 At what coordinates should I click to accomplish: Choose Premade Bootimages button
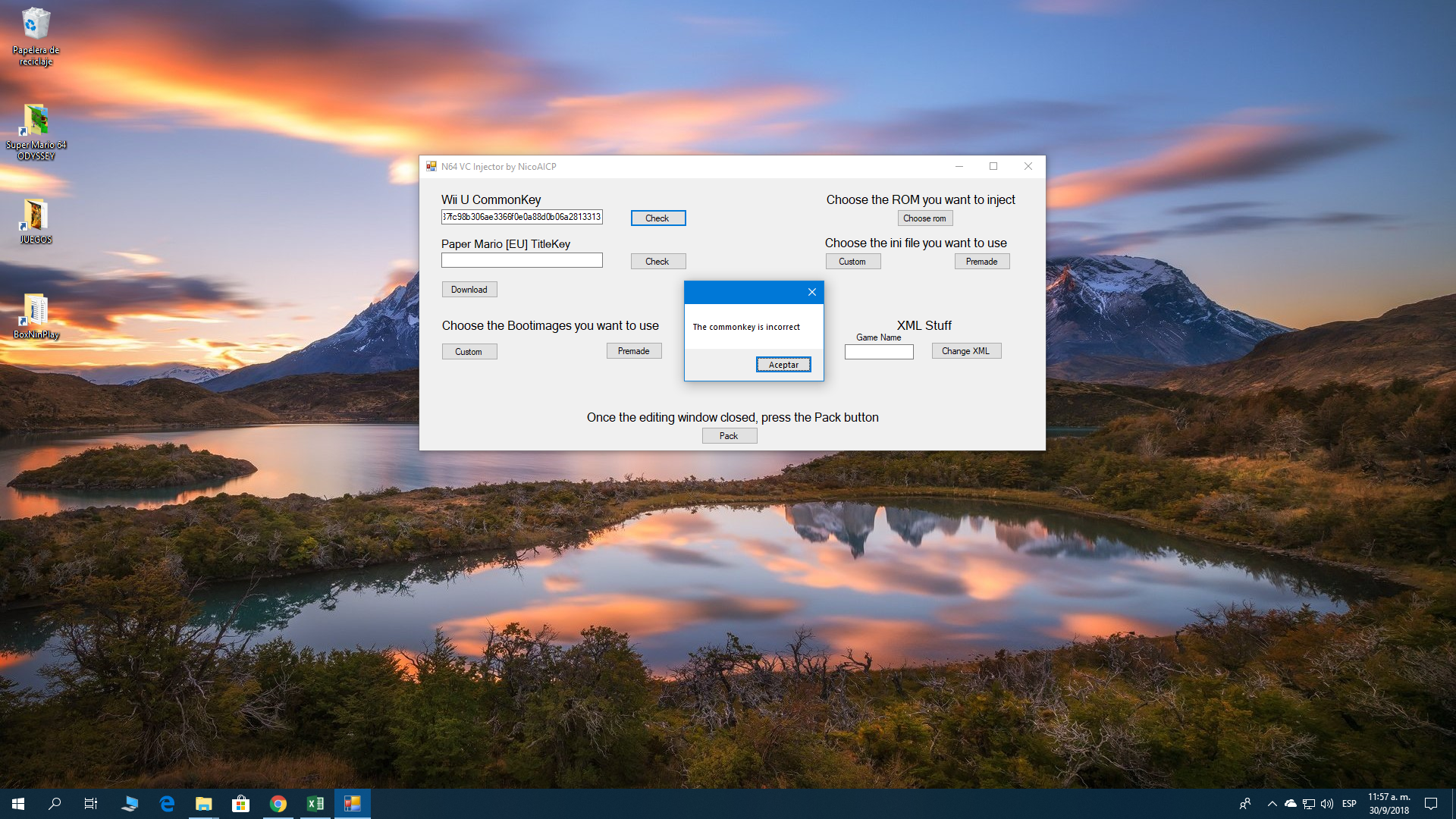634,351
